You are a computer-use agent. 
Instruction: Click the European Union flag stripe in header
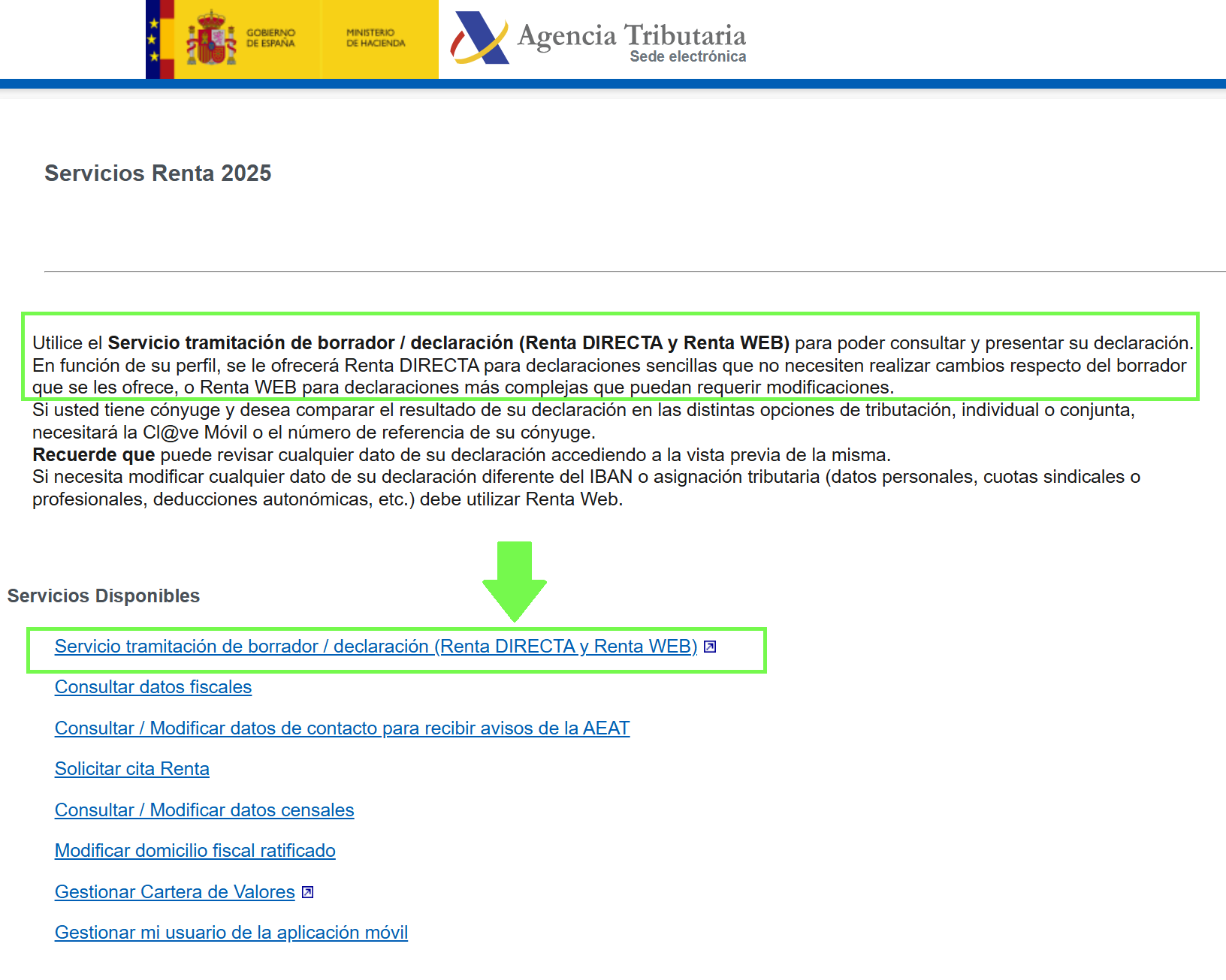[153, 39]
